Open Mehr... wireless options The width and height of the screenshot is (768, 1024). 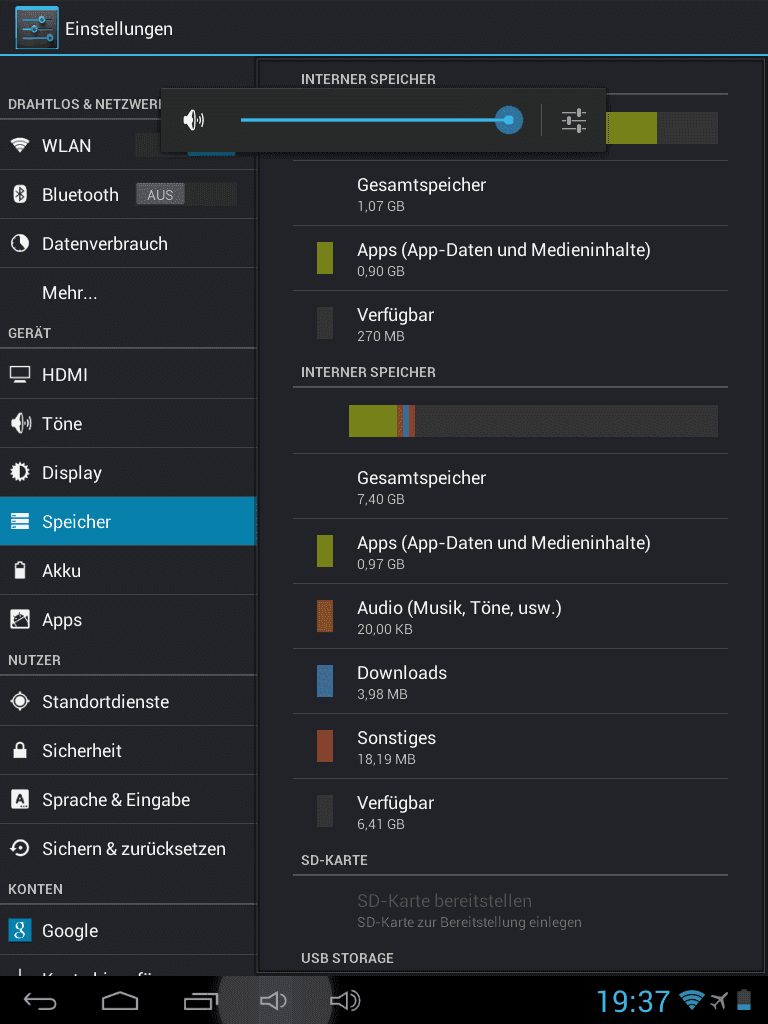[128, 293]
